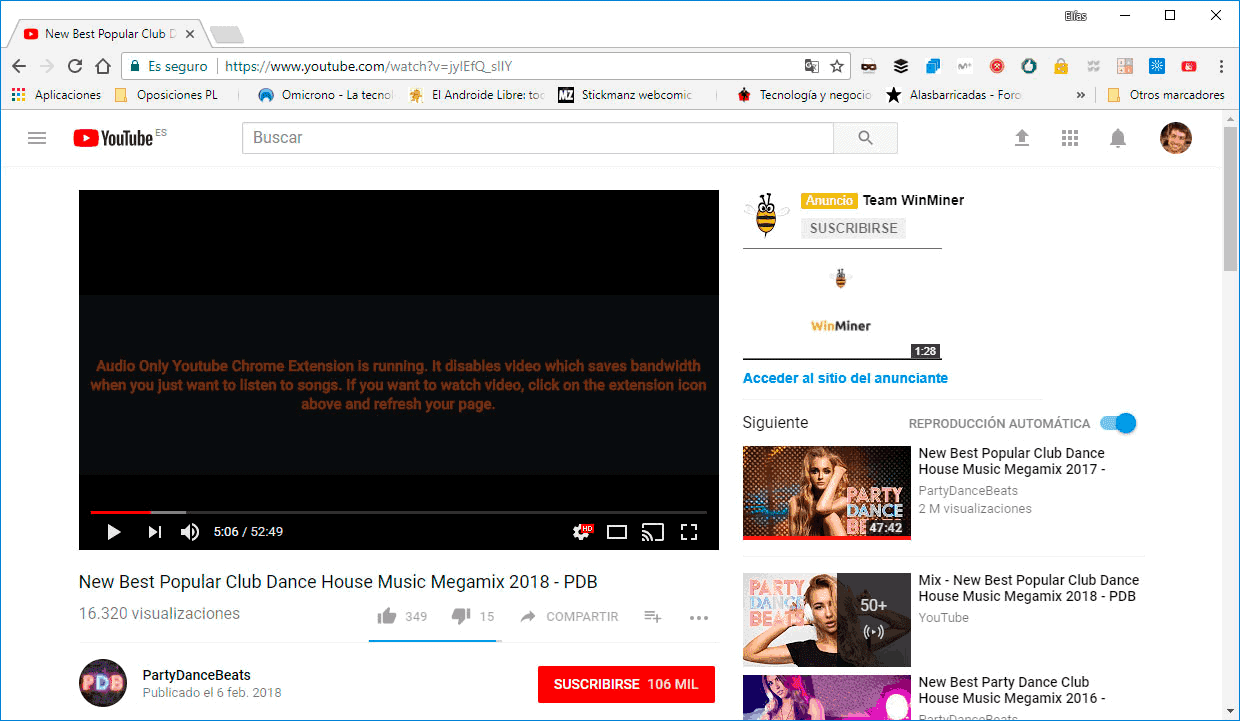Click the WinMiner ad thumbnail
Screen dimensions: 1240x721
(x=842, y=304)
